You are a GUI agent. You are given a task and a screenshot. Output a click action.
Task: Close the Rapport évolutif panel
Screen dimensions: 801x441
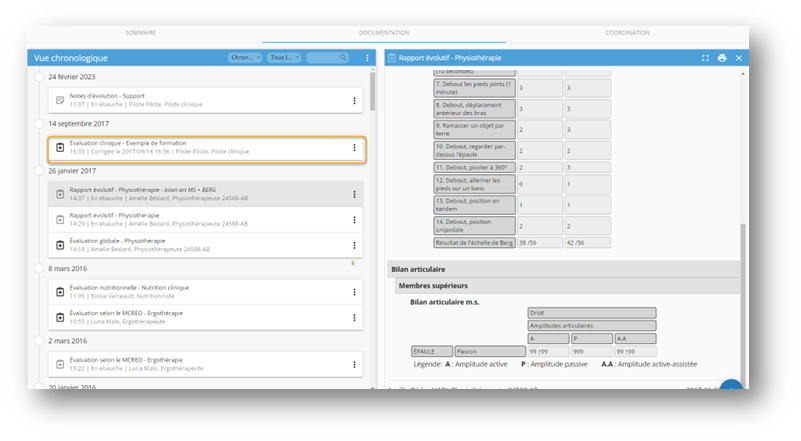point(739,58)
